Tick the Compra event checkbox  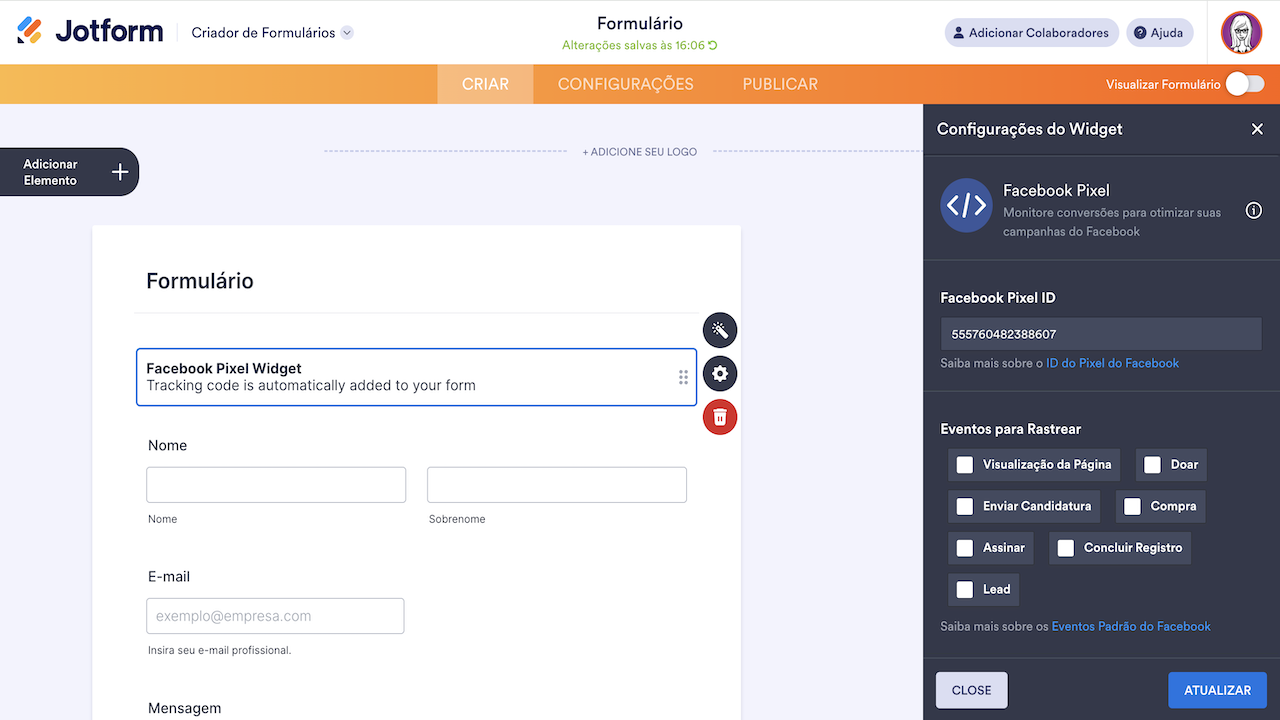click(1132, 506)
